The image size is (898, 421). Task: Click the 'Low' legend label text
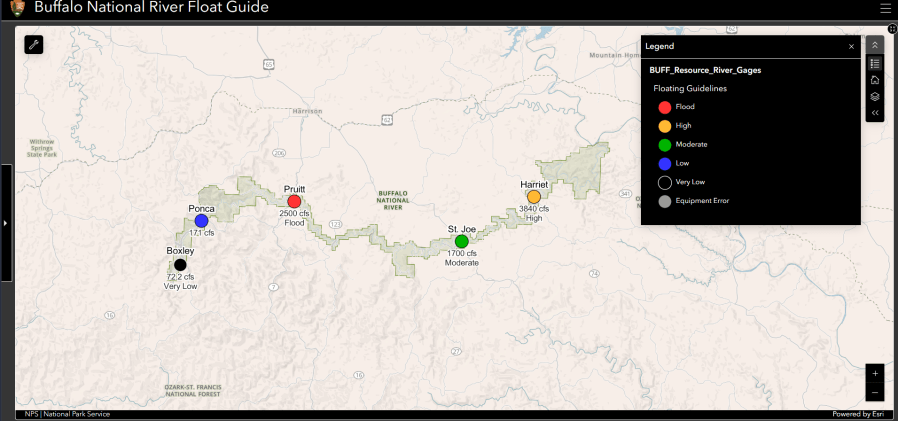tap(682, 163)
